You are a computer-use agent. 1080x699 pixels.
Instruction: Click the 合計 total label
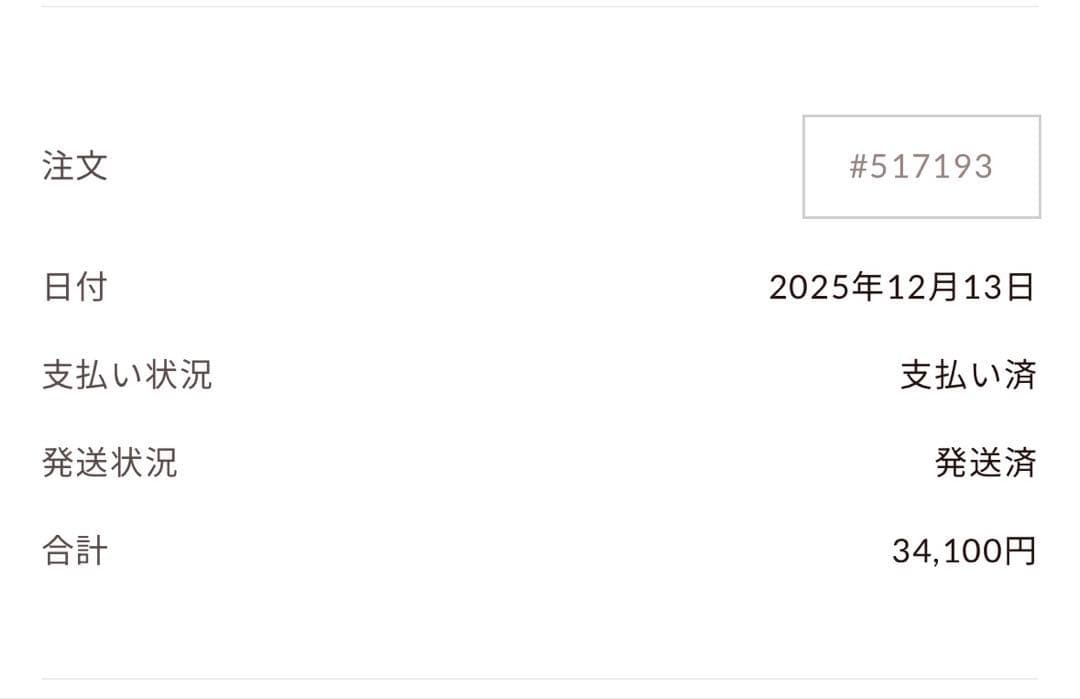tap(75, 551)
